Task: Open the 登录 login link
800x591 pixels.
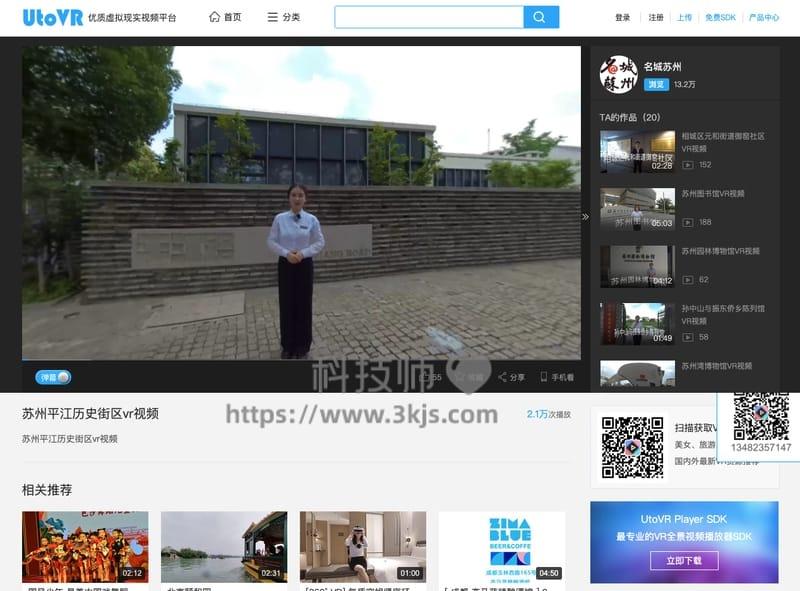Action: click(x=622, y=17)
